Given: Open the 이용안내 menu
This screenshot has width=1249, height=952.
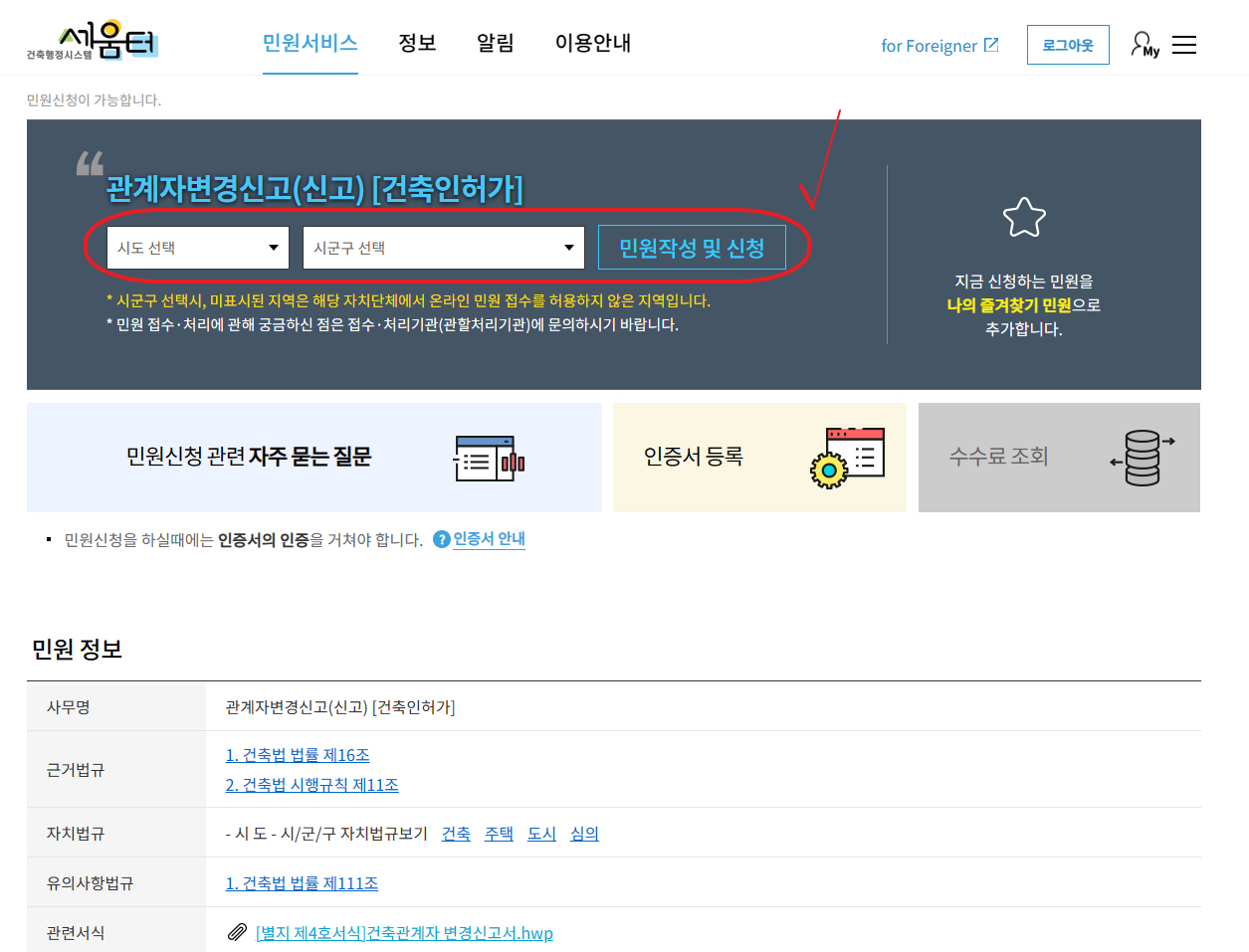Looking at the screenshot, I should click(x=593, y=43).
